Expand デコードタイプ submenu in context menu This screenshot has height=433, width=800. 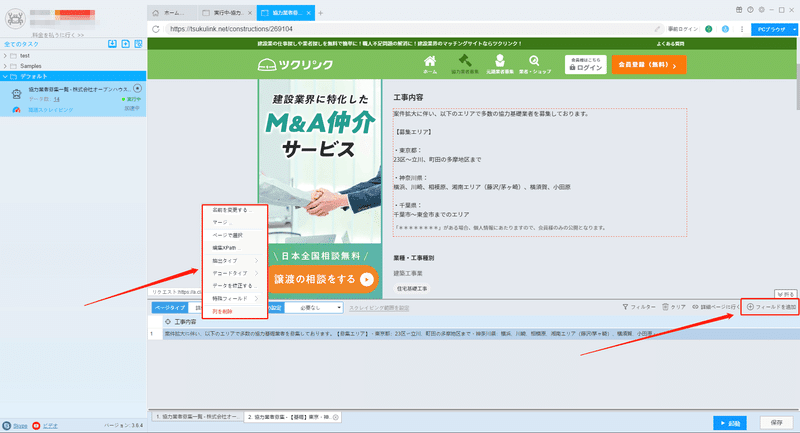point(235,273)
